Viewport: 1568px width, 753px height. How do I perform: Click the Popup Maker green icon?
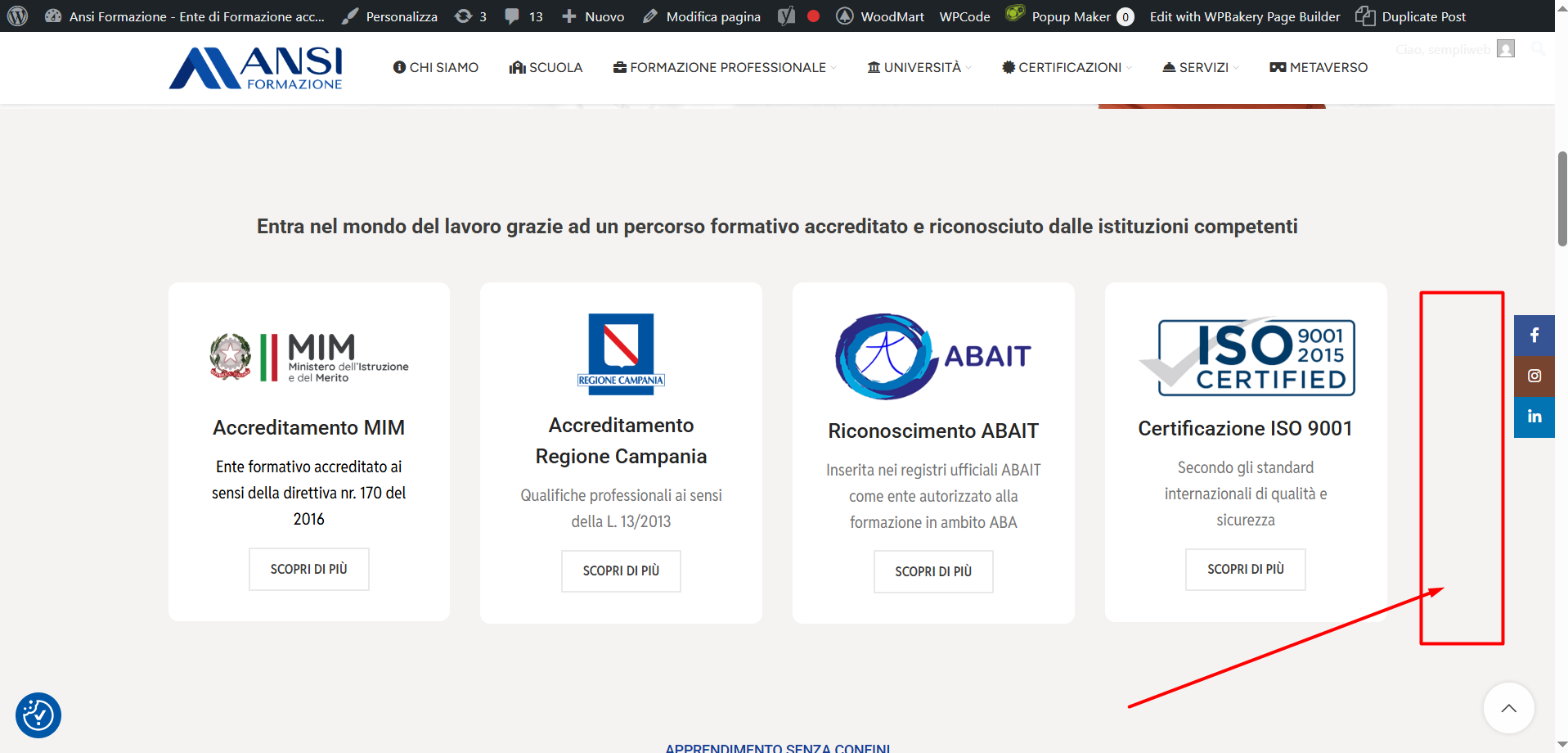click(1015, 13)
